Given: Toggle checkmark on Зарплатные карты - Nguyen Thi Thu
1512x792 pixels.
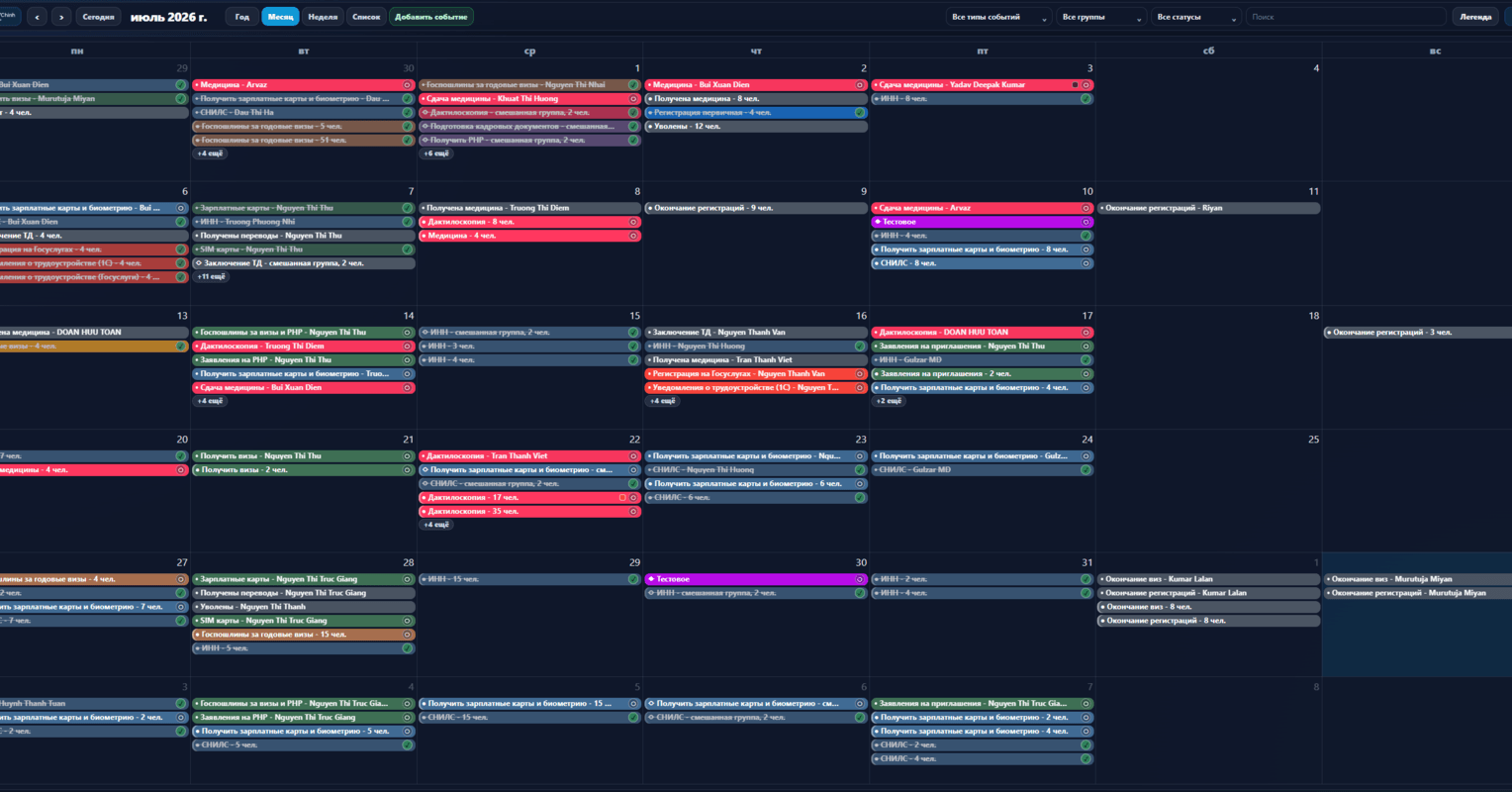Looking at the screenshot, I should [x=407, y=208].
